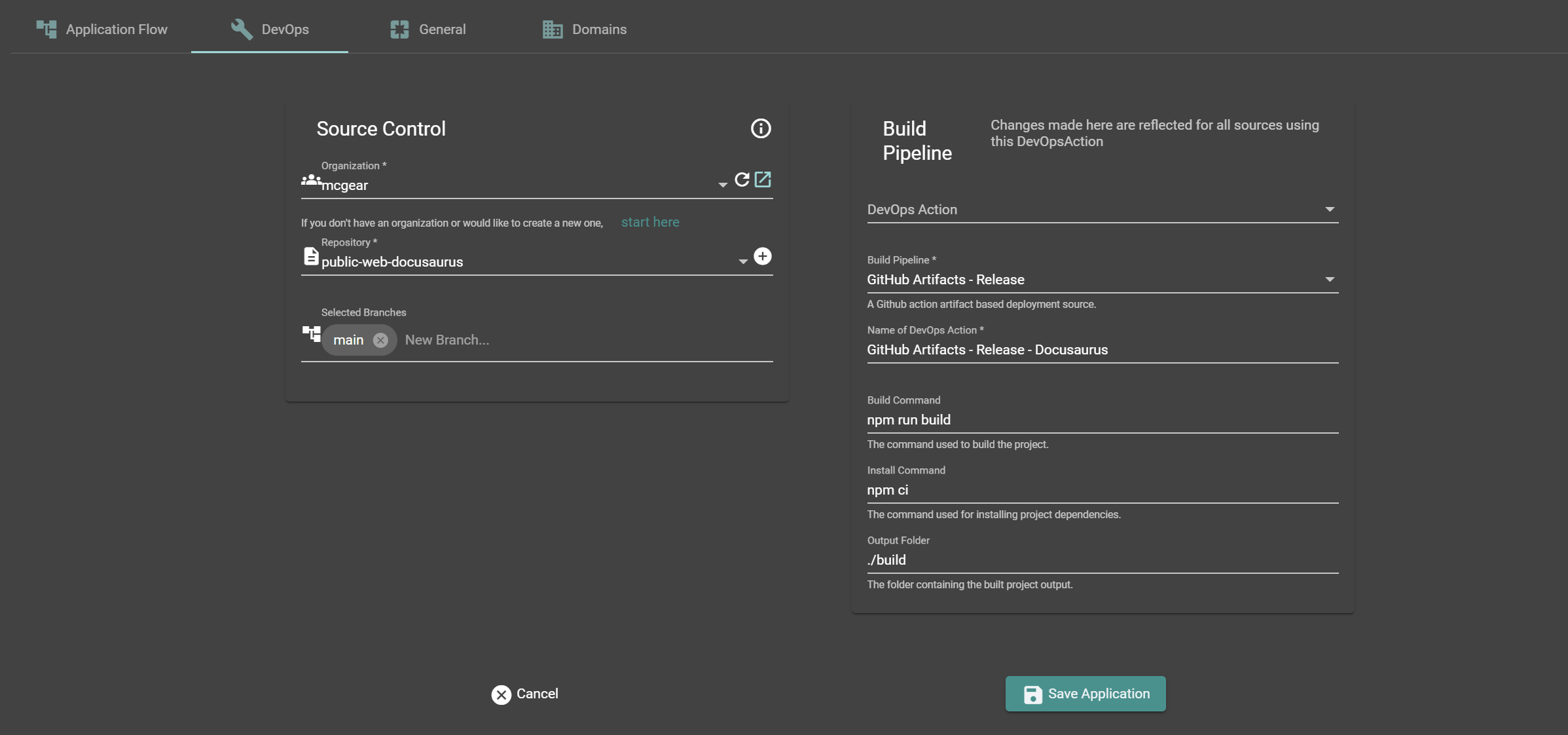This screenshot has width=1568, height=735.
Task: Click 'Changes made here are reflected' notice text
Action: coord(1155,133)
